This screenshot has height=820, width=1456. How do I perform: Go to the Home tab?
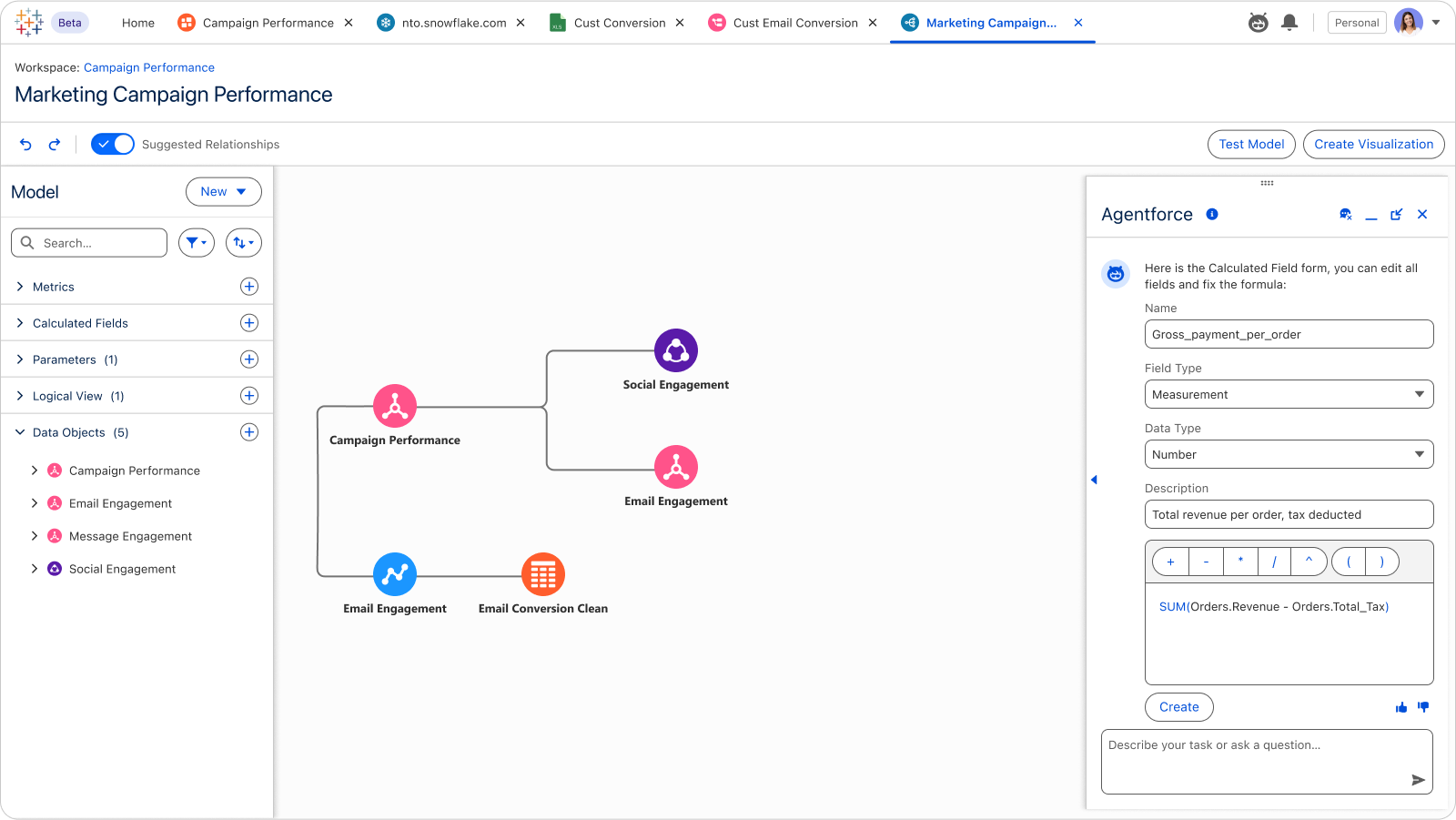(x=138, y=23)
